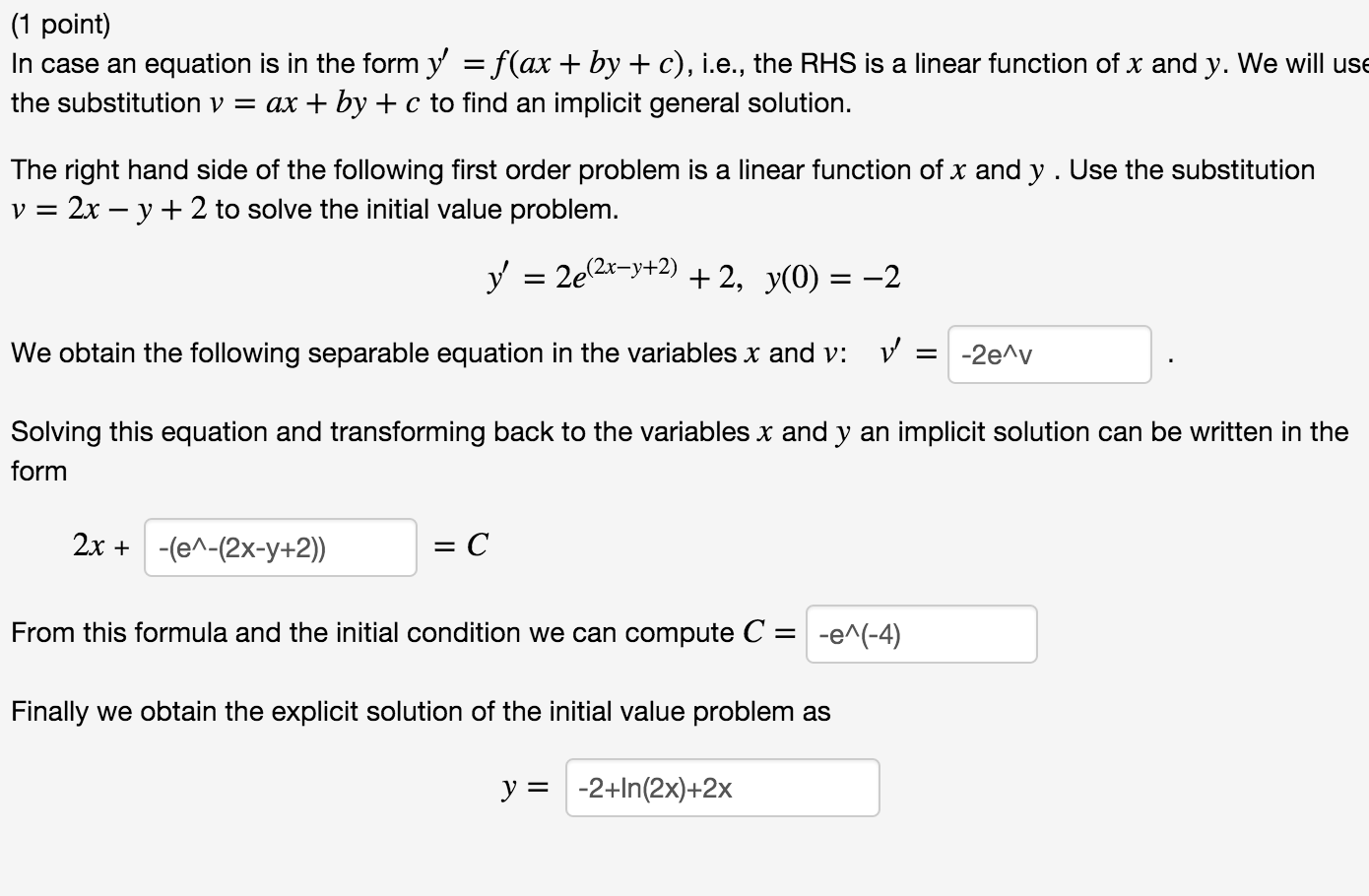Click the C value field showing -e^(-4)
Image resolution: width=1369 pixels, height=896 pixels.
pyautogui.click(x=919, y=635)
